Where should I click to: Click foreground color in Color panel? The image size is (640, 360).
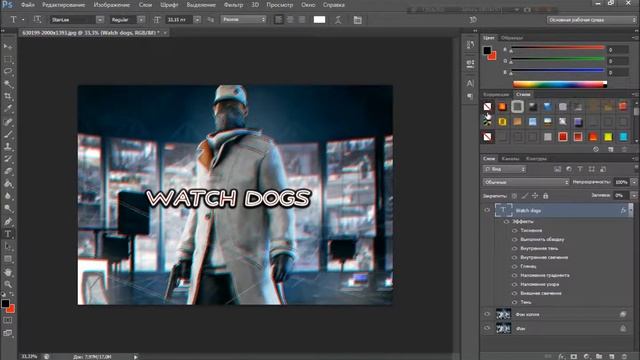(x=487, y=51)
